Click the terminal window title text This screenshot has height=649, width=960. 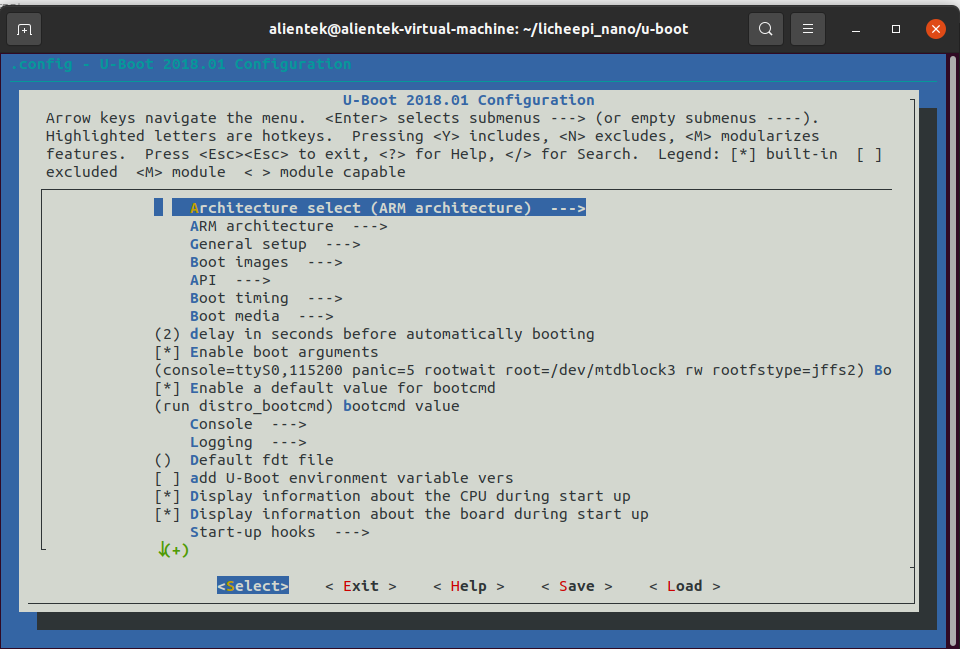(x=478, y=29)
